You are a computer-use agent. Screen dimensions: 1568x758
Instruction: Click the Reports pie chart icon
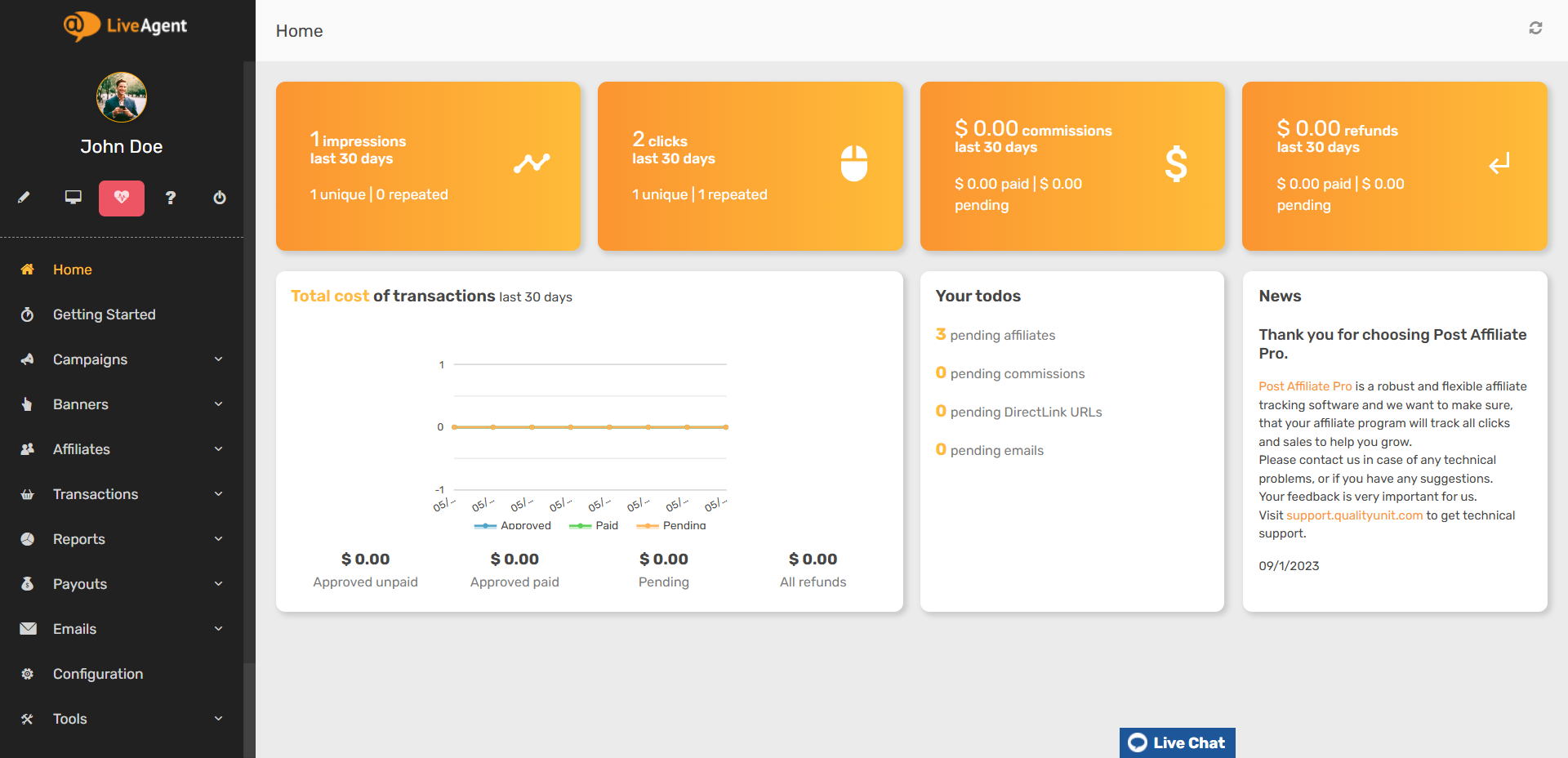click(28, 539)
